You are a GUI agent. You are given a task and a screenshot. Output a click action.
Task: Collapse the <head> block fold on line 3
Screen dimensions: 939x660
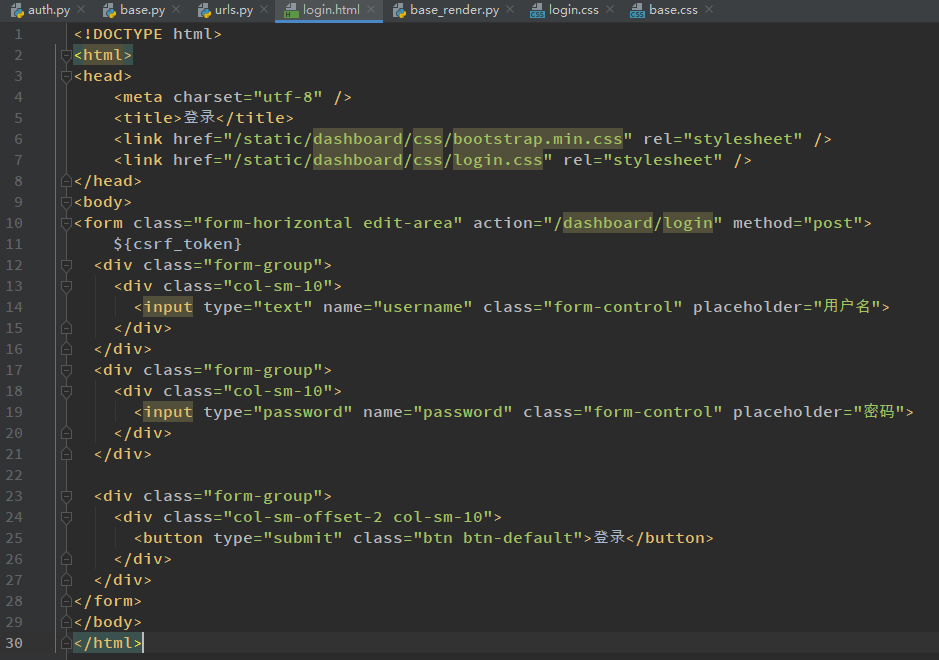[x=66, y=77]
